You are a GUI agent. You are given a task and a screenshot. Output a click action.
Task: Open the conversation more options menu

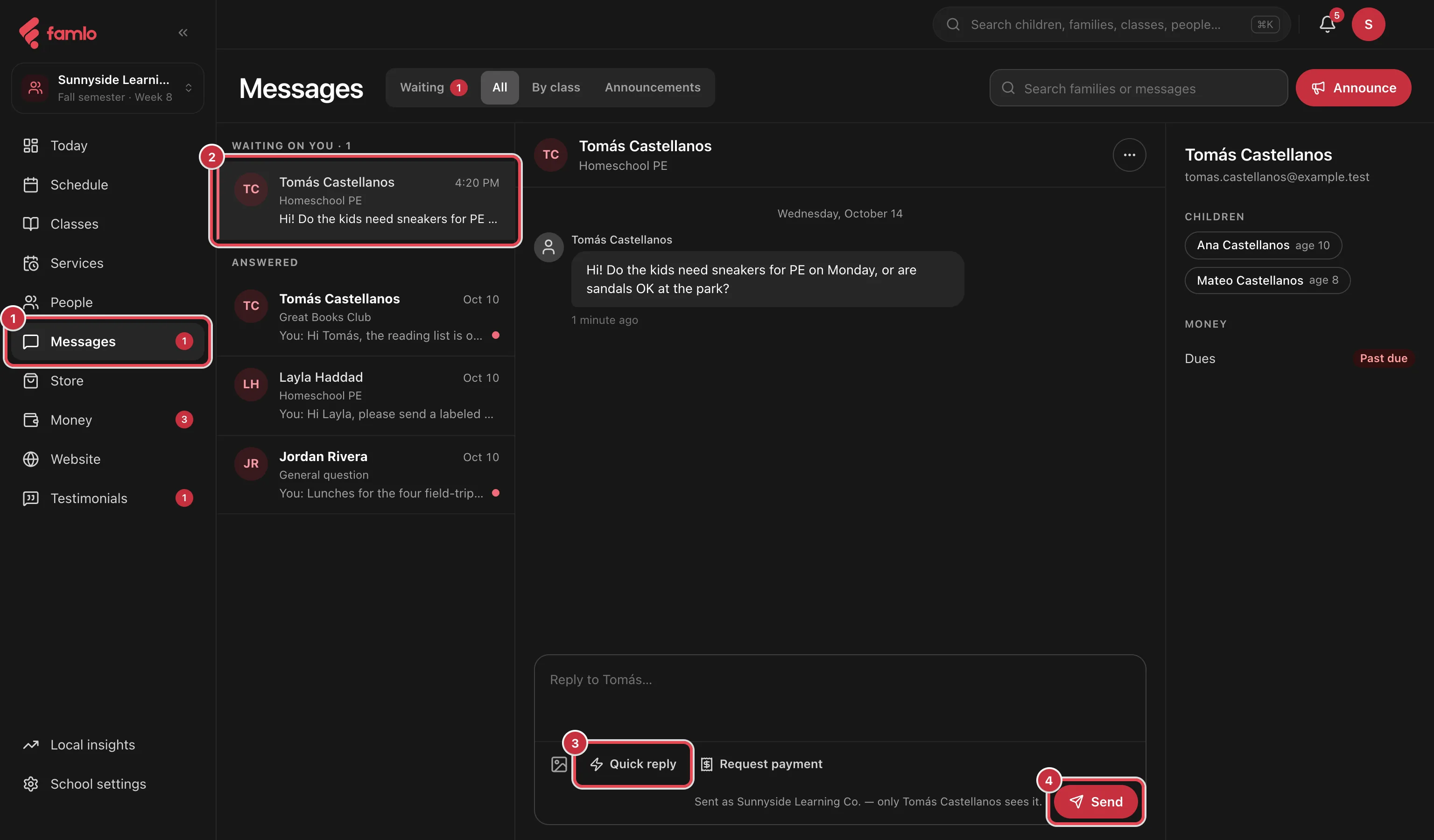(1129, 154)
